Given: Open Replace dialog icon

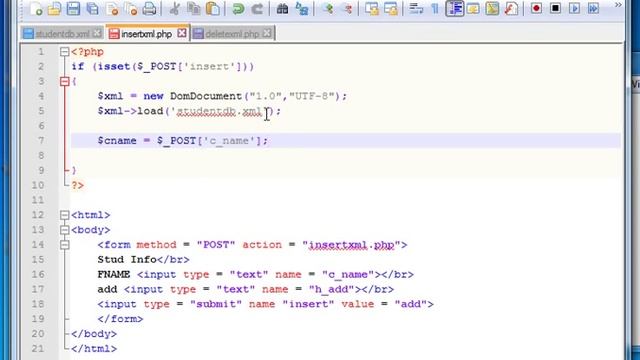Looking at the screenshot, I should point(302,9).
